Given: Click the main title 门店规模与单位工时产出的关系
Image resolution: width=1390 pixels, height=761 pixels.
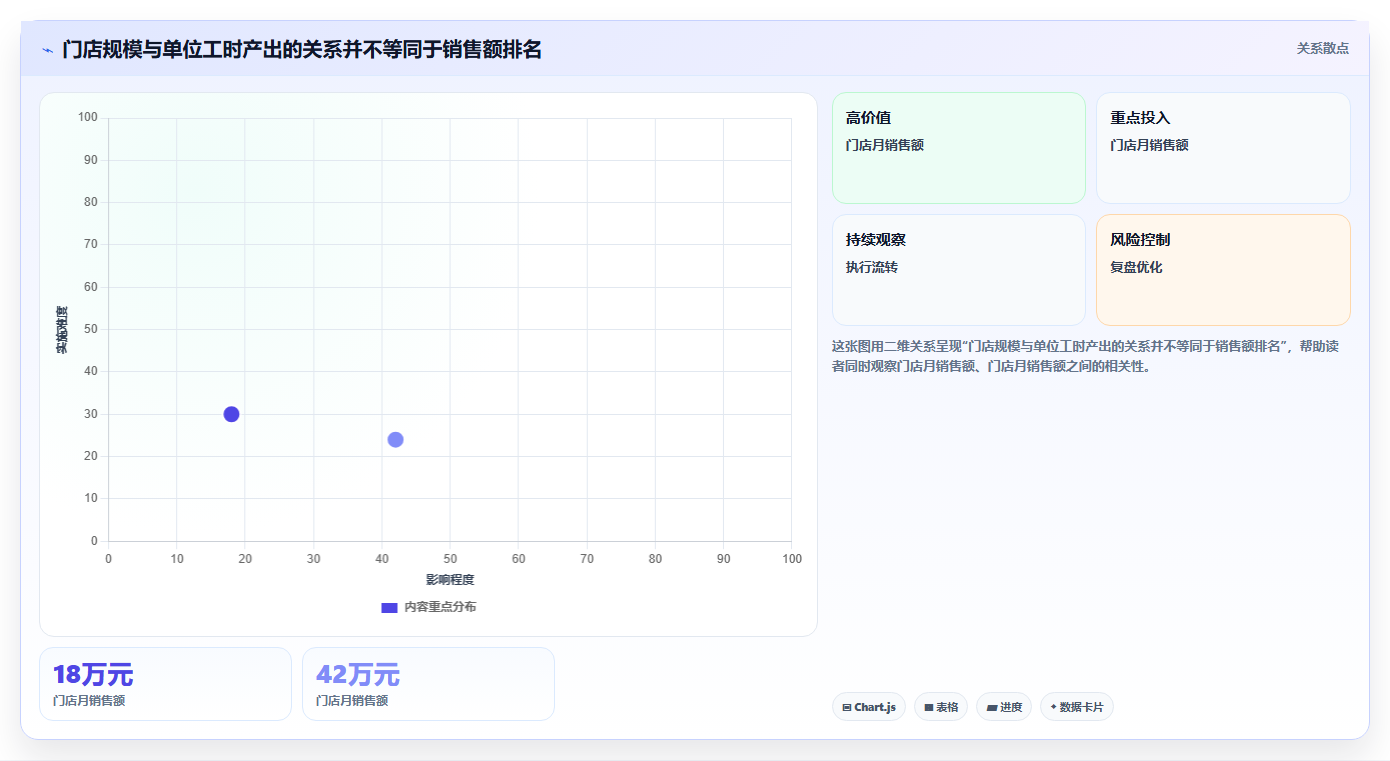Looking at the screenshot, I should 302,50.
